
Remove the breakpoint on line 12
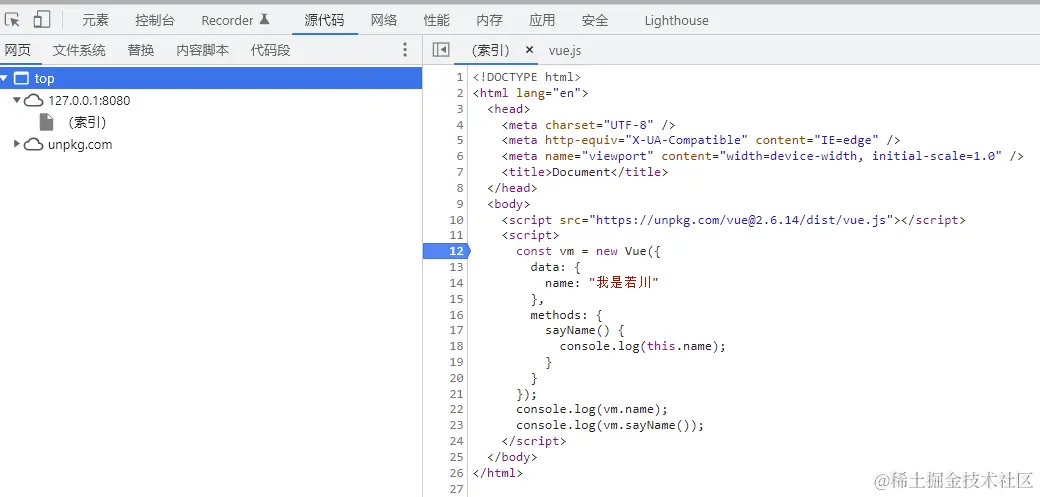[x=446, y=251]
